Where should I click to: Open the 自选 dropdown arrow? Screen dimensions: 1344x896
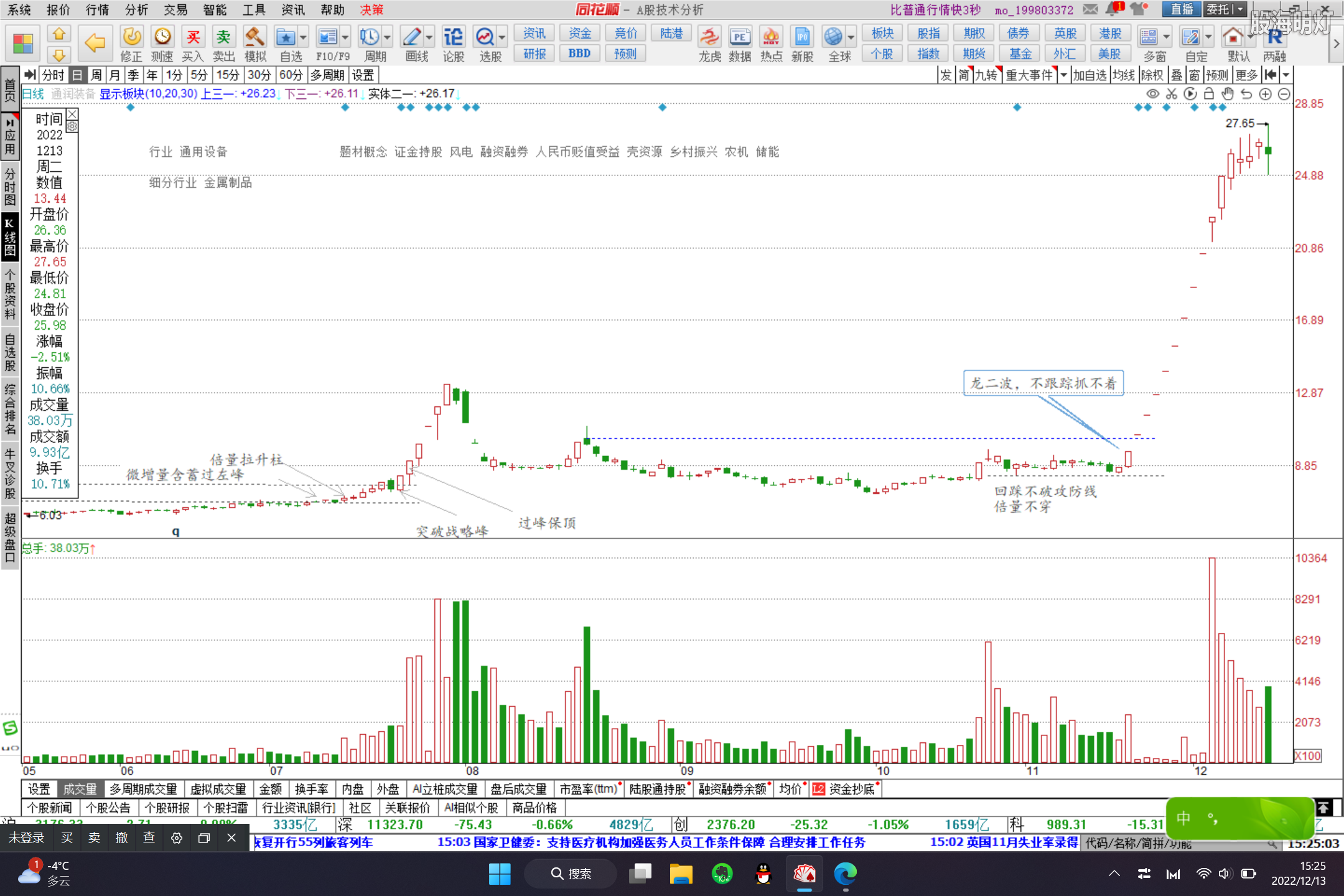[303, 37]
